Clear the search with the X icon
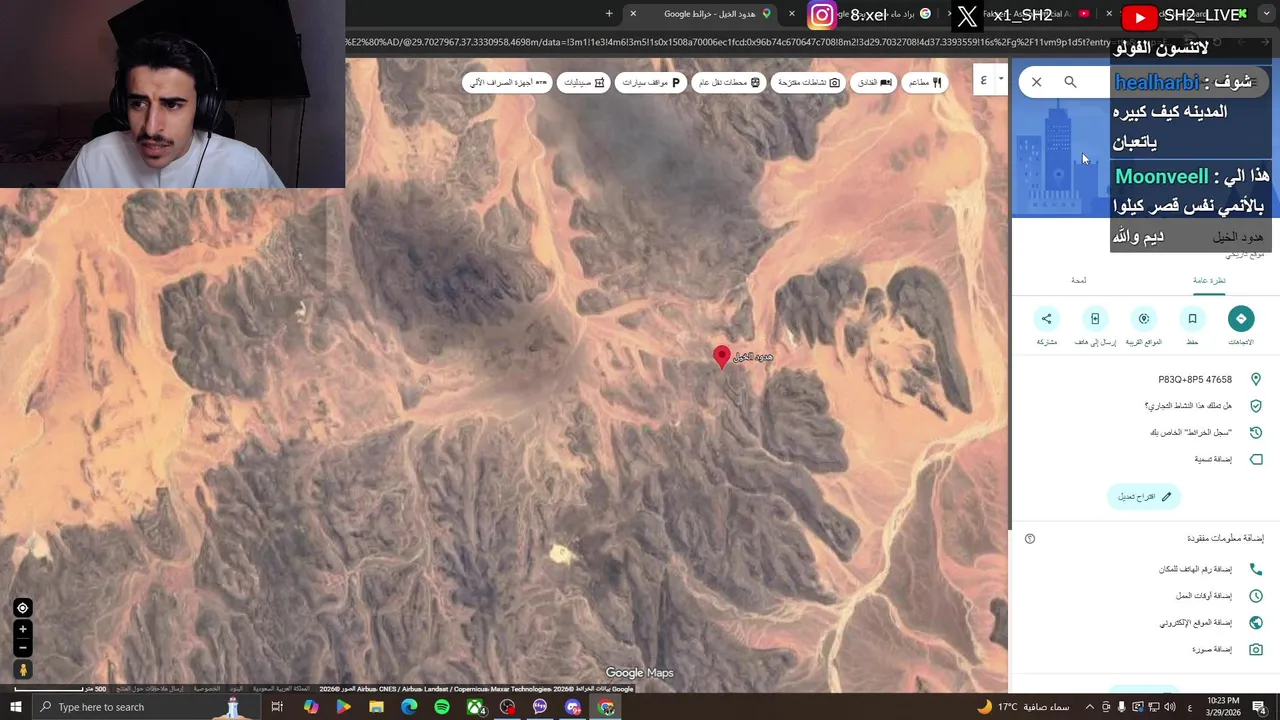This screenshot has height=720, width=1280. [1036, 82]
